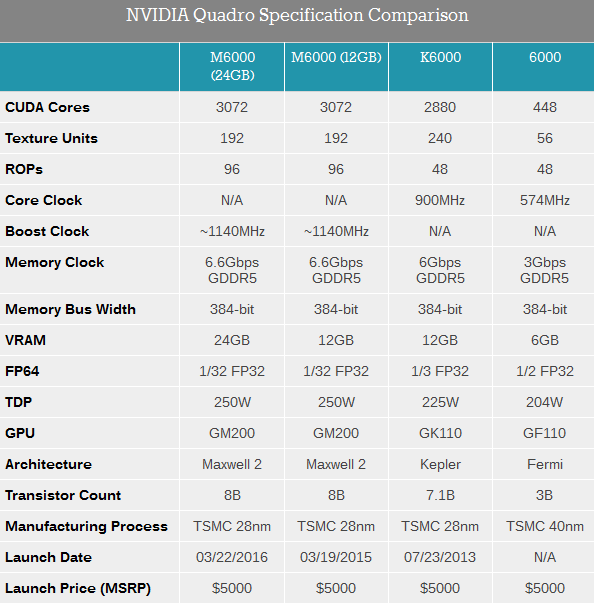Click the '7.1B' transistor count value
The height and width of the screenshot is (604, 594).
[440, 495]
